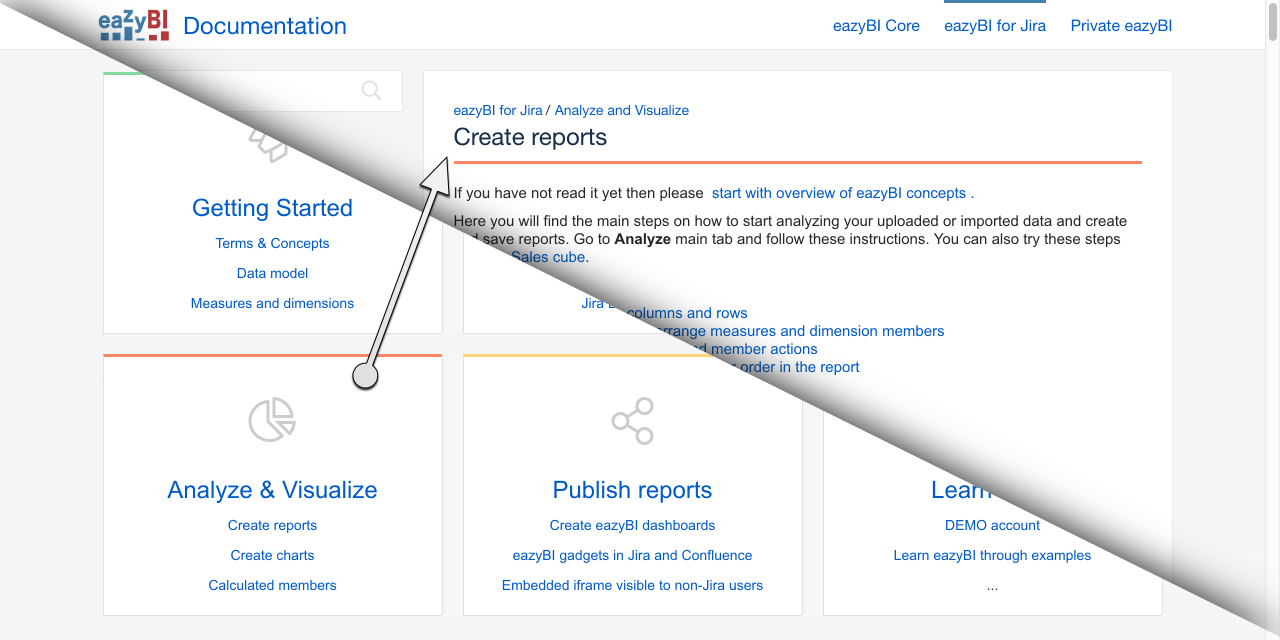Image resolution: width=1280 pixels, height=640 pixels.
Task: Open the Data model link
Action: tap(272, 273)
